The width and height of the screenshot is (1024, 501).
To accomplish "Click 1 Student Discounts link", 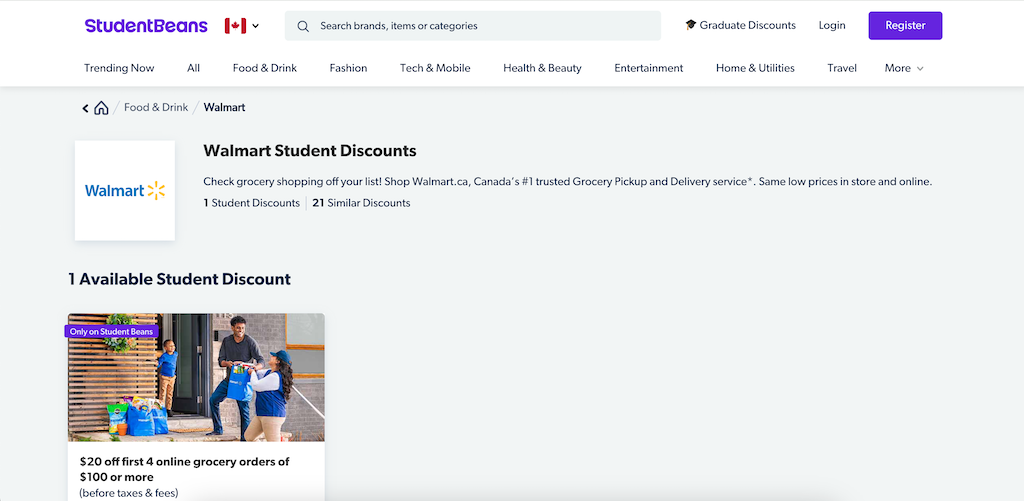I will [251, 203].
